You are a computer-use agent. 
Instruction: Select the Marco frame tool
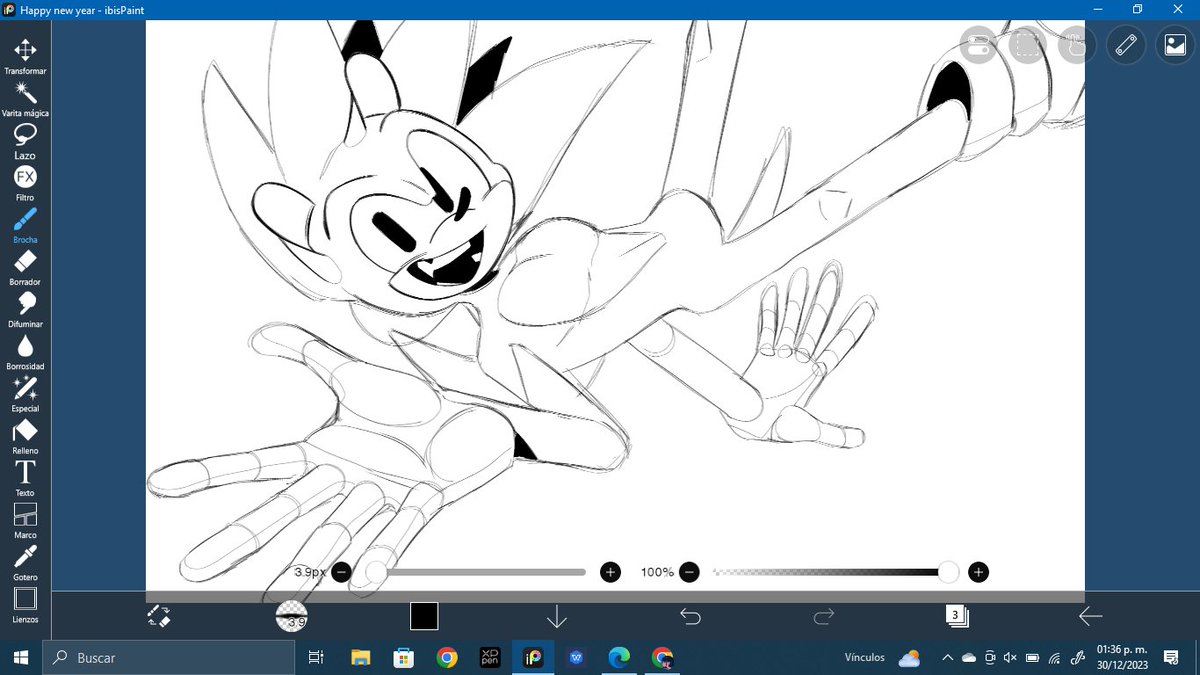(x=25, y=520)
